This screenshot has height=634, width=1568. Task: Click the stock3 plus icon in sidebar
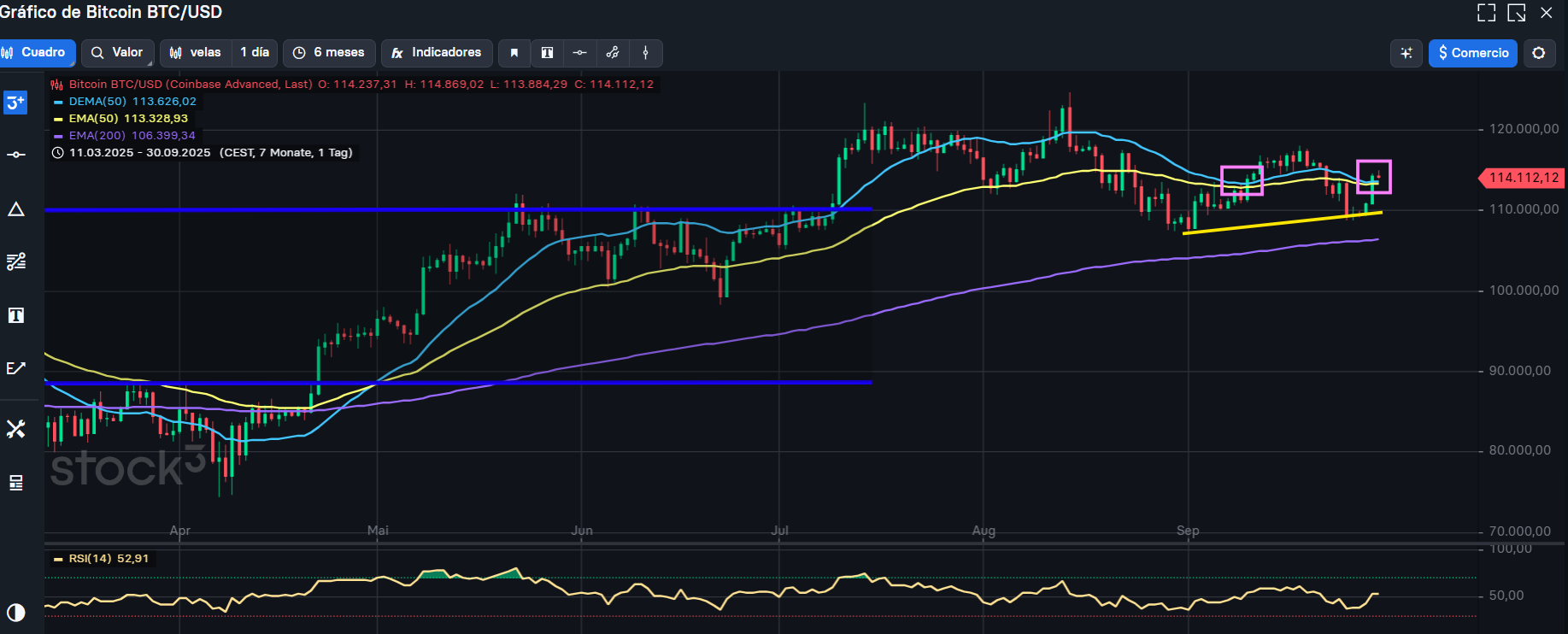click(16, 103)
